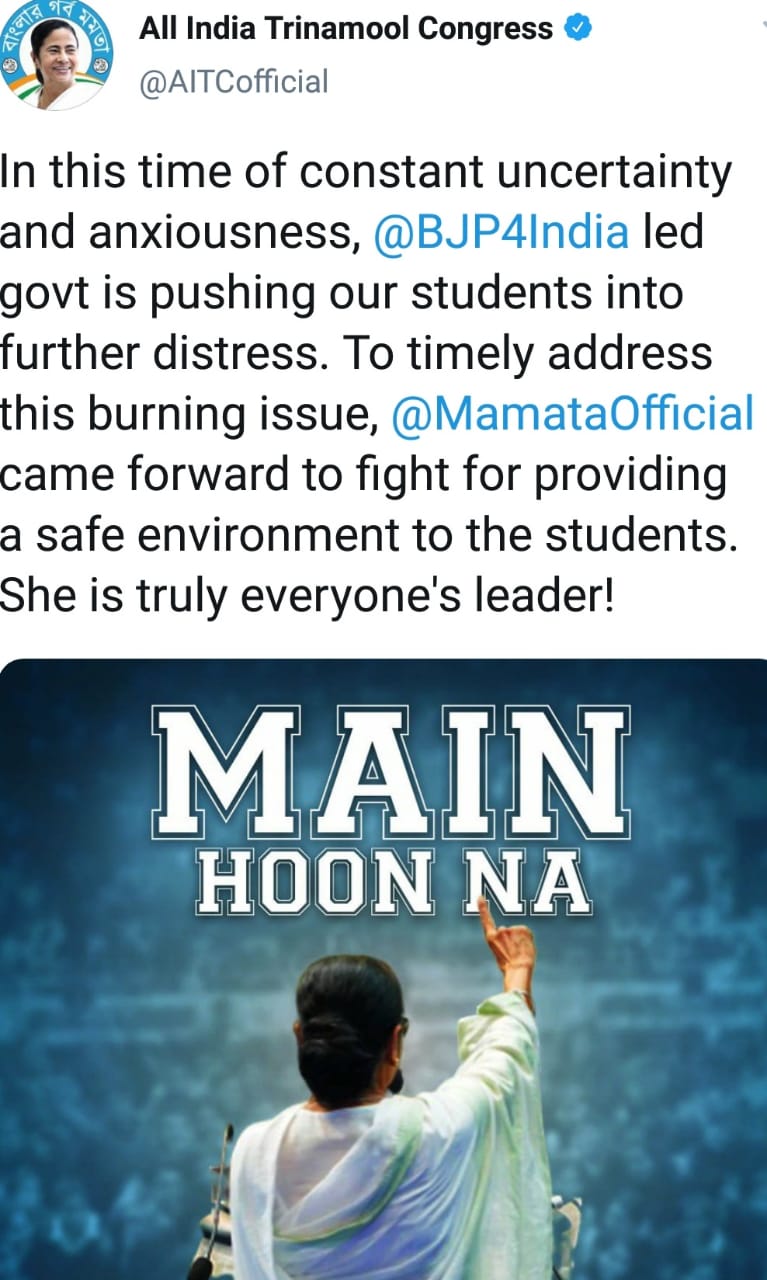Click the HOON NA subtitle text
The image size is (767, 1280).
click(391, 883)
